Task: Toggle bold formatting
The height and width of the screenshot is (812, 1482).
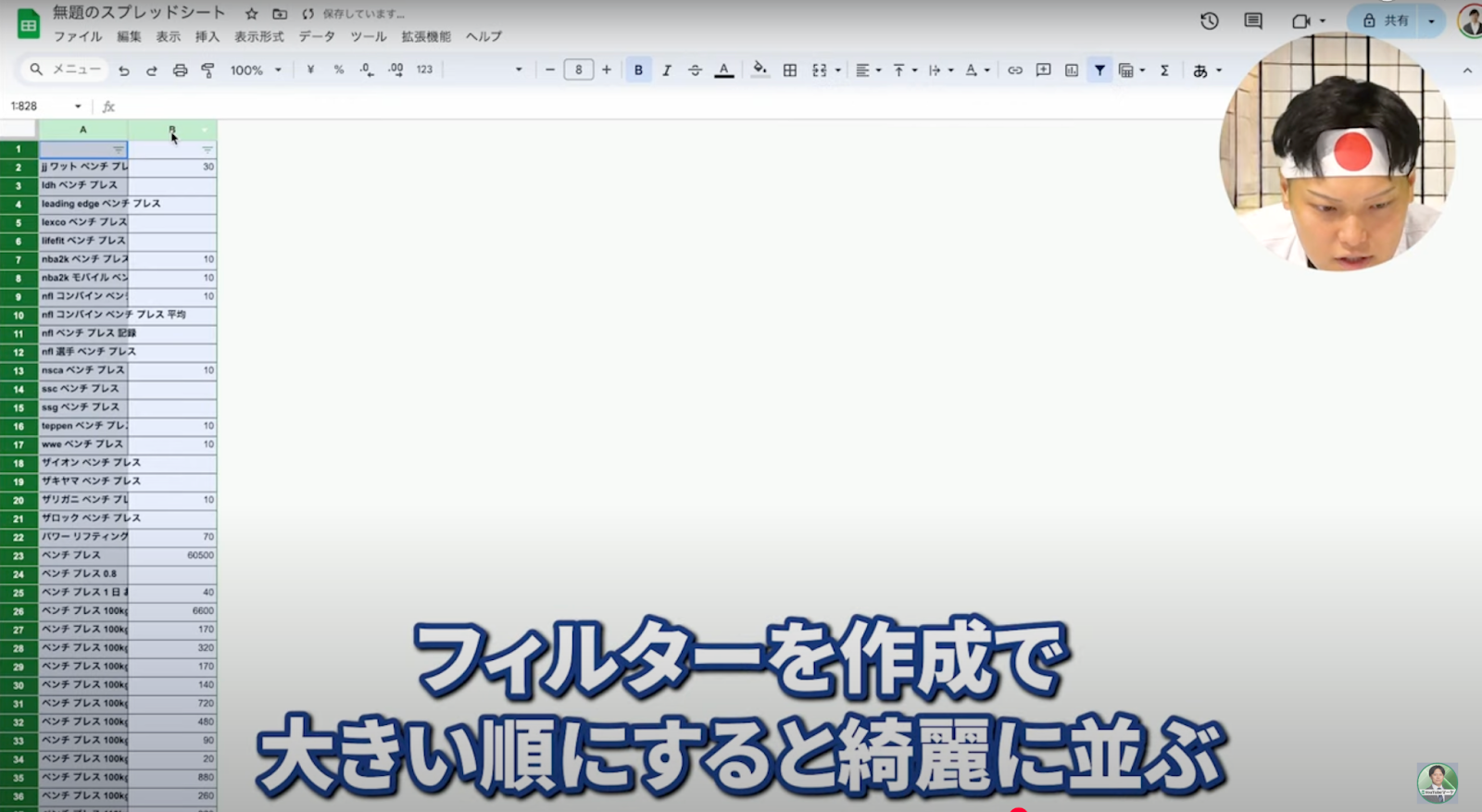Action: point(638,70)
